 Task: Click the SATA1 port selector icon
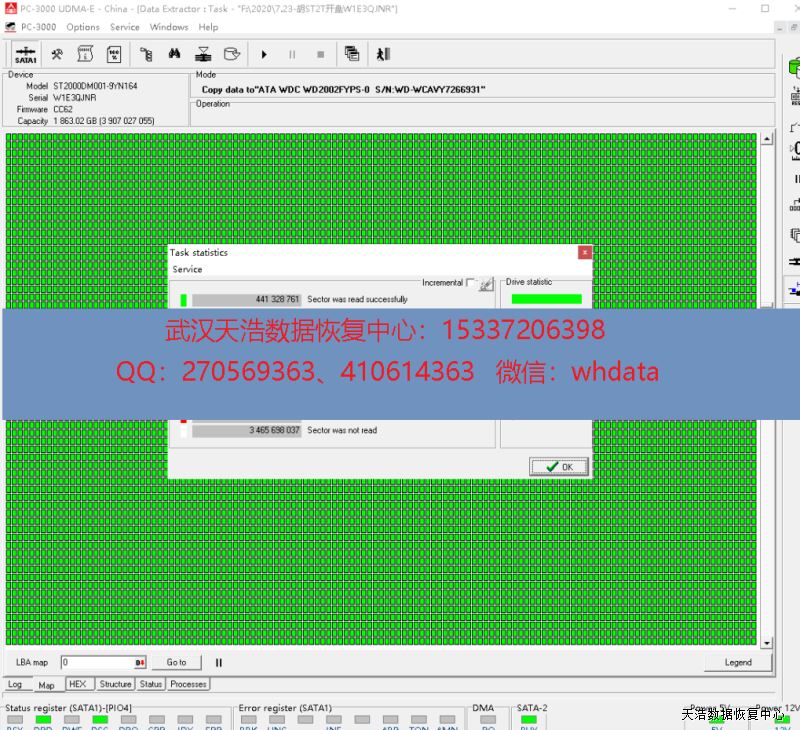coord(26,54)
